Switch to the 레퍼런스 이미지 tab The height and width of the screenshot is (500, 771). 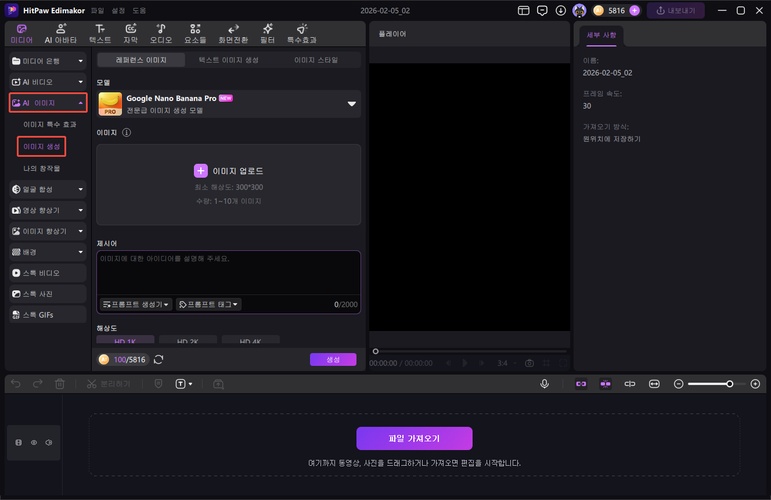[x=141, y=60]
